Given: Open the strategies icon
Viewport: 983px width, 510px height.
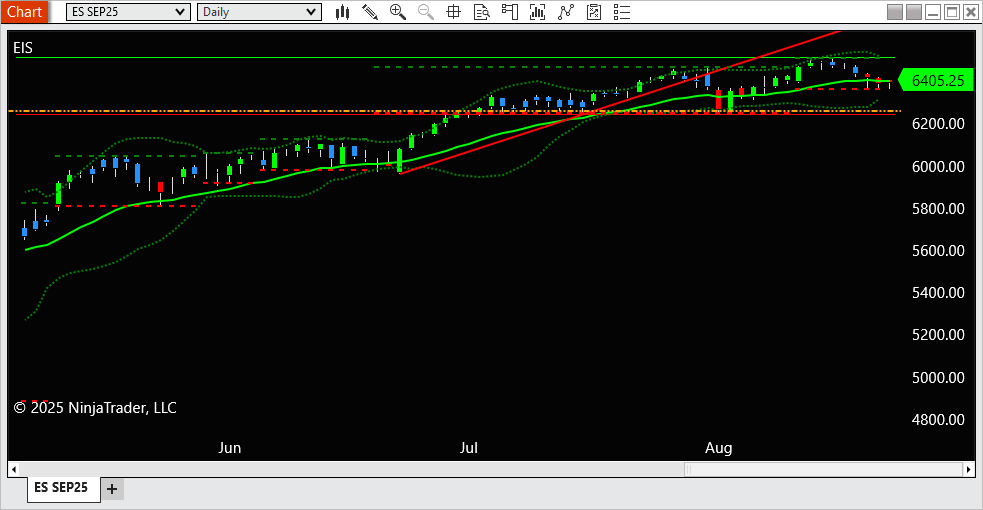Looking at the screenshot, I should click(x=594, y=12).
